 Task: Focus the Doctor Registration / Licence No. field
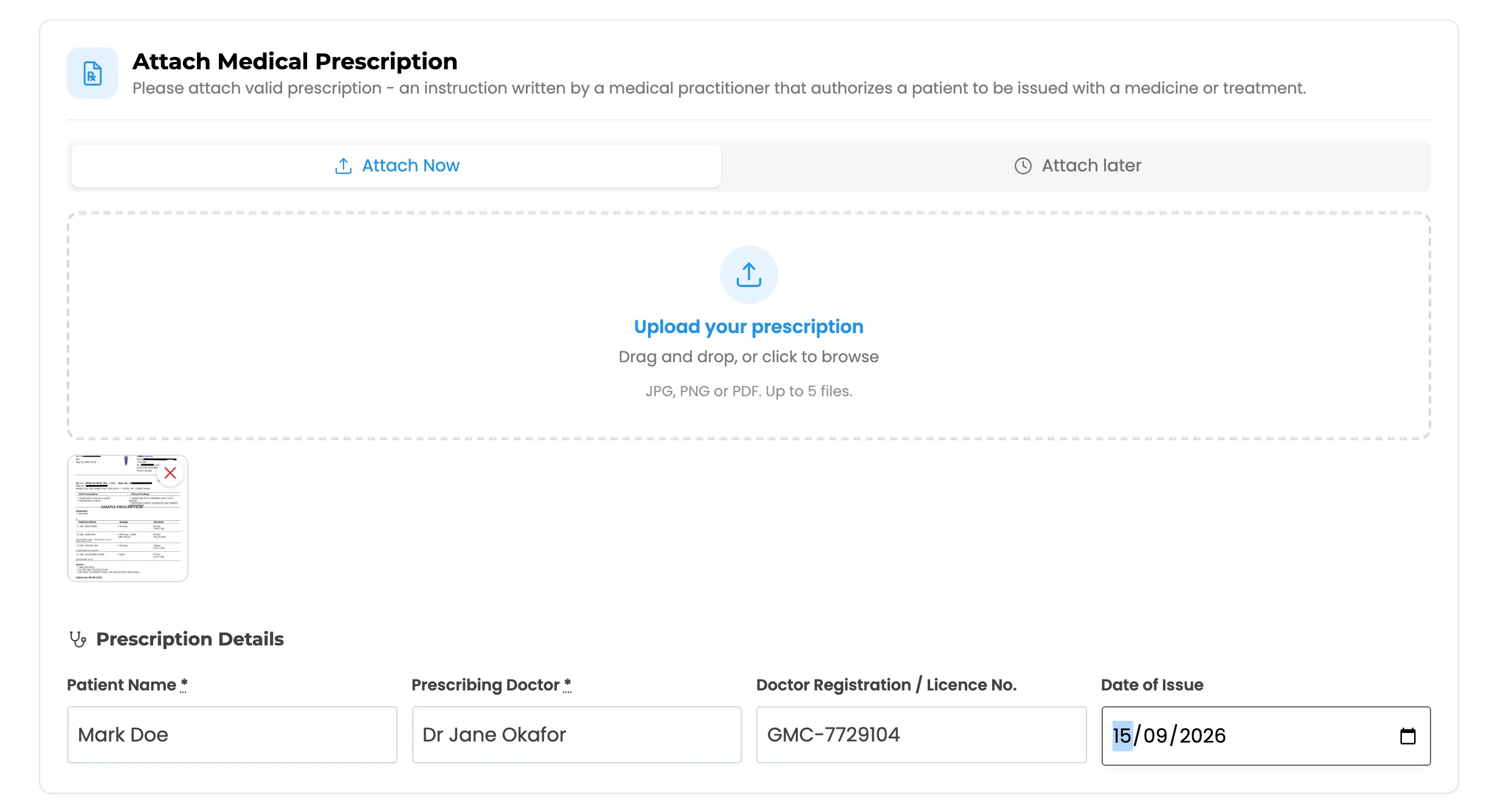(x=921, y=735)
